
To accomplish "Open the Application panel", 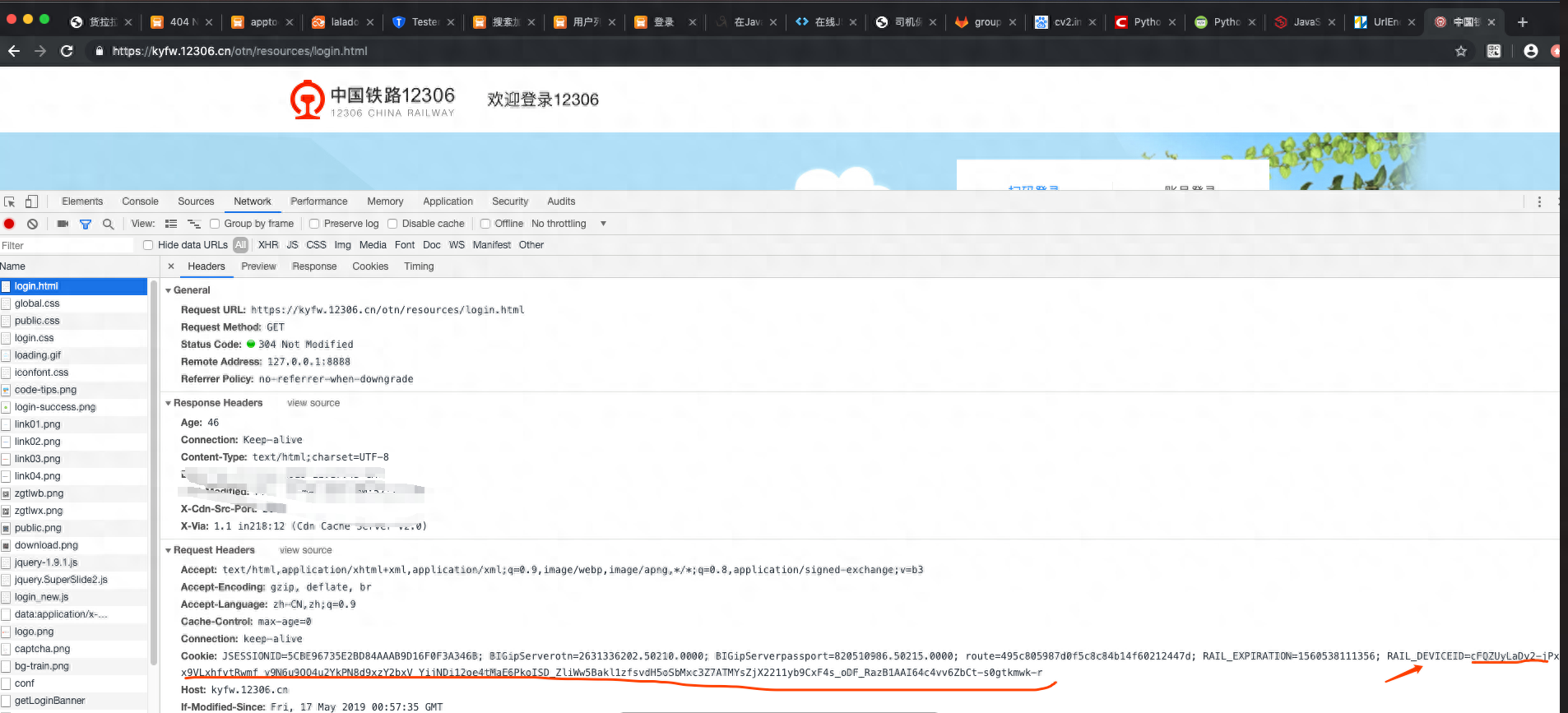I will pyautogui.click(x=448, y=201).
